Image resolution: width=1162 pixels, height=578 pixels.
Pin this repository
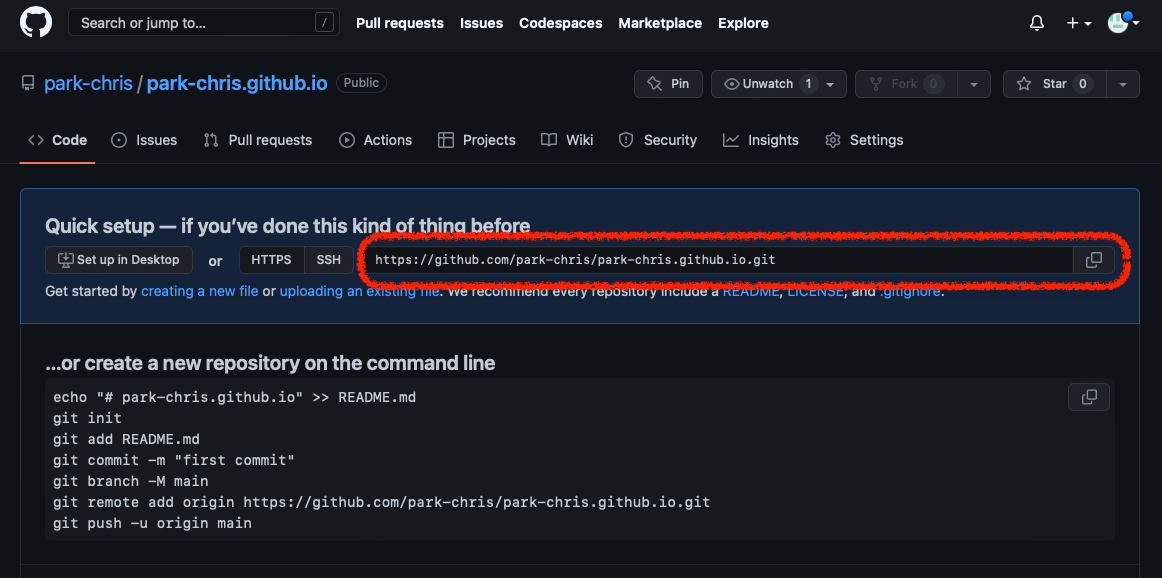(668, 84)
